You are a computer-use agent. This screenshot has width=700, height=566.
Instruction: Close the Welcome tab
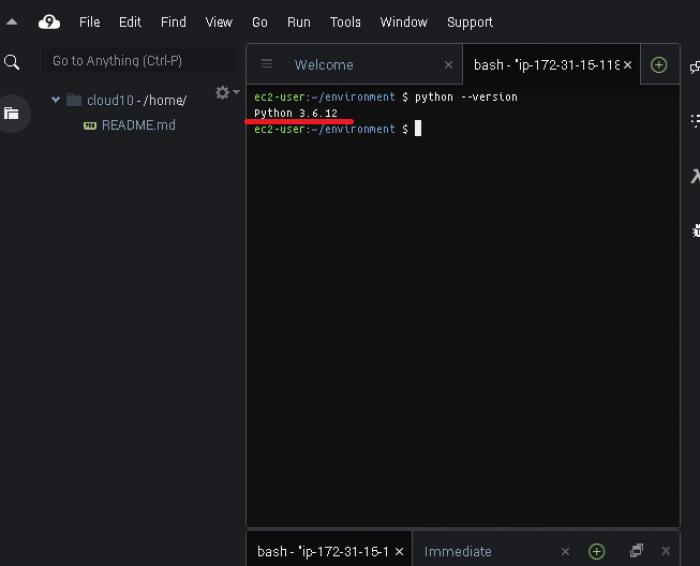[x=448, y=65]
